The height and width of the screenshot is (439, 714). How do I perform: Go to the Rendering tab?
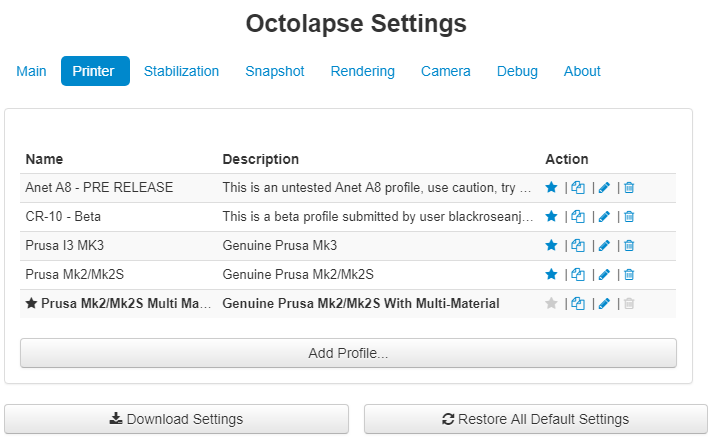tap(363, 71)
